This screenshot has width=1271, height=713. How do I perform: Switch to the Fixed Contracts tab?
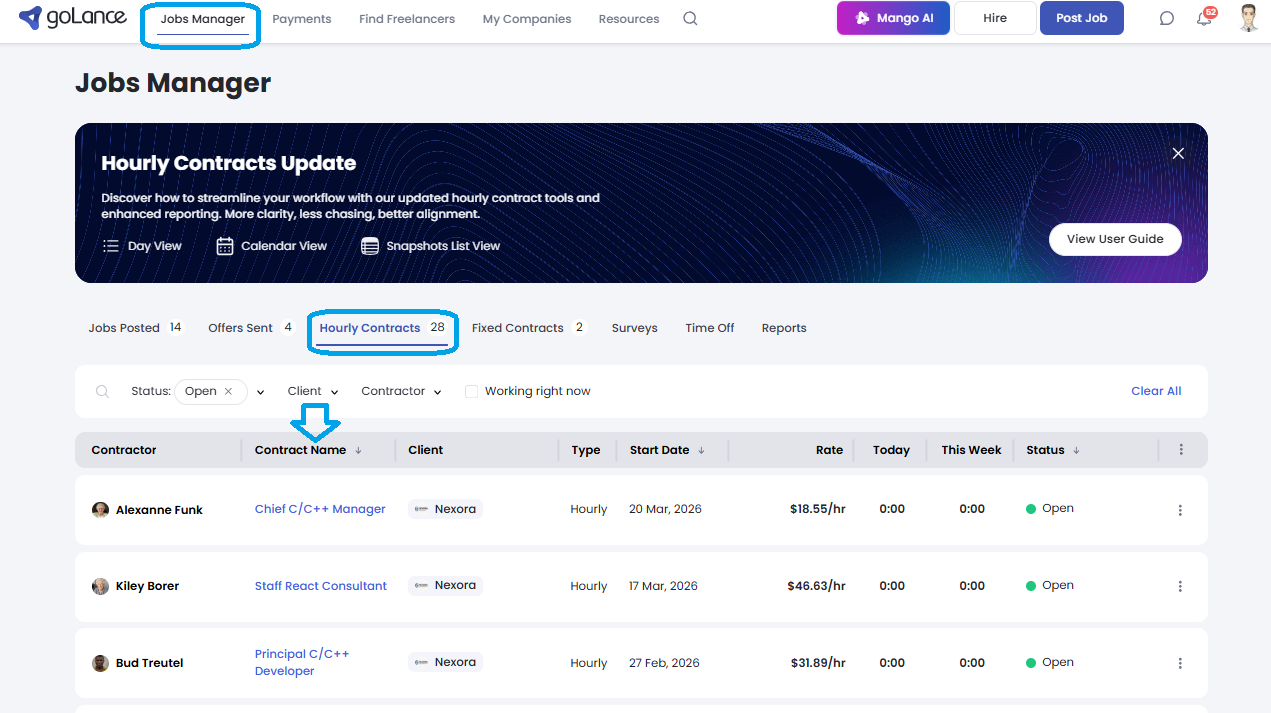(x=517, y=328)
